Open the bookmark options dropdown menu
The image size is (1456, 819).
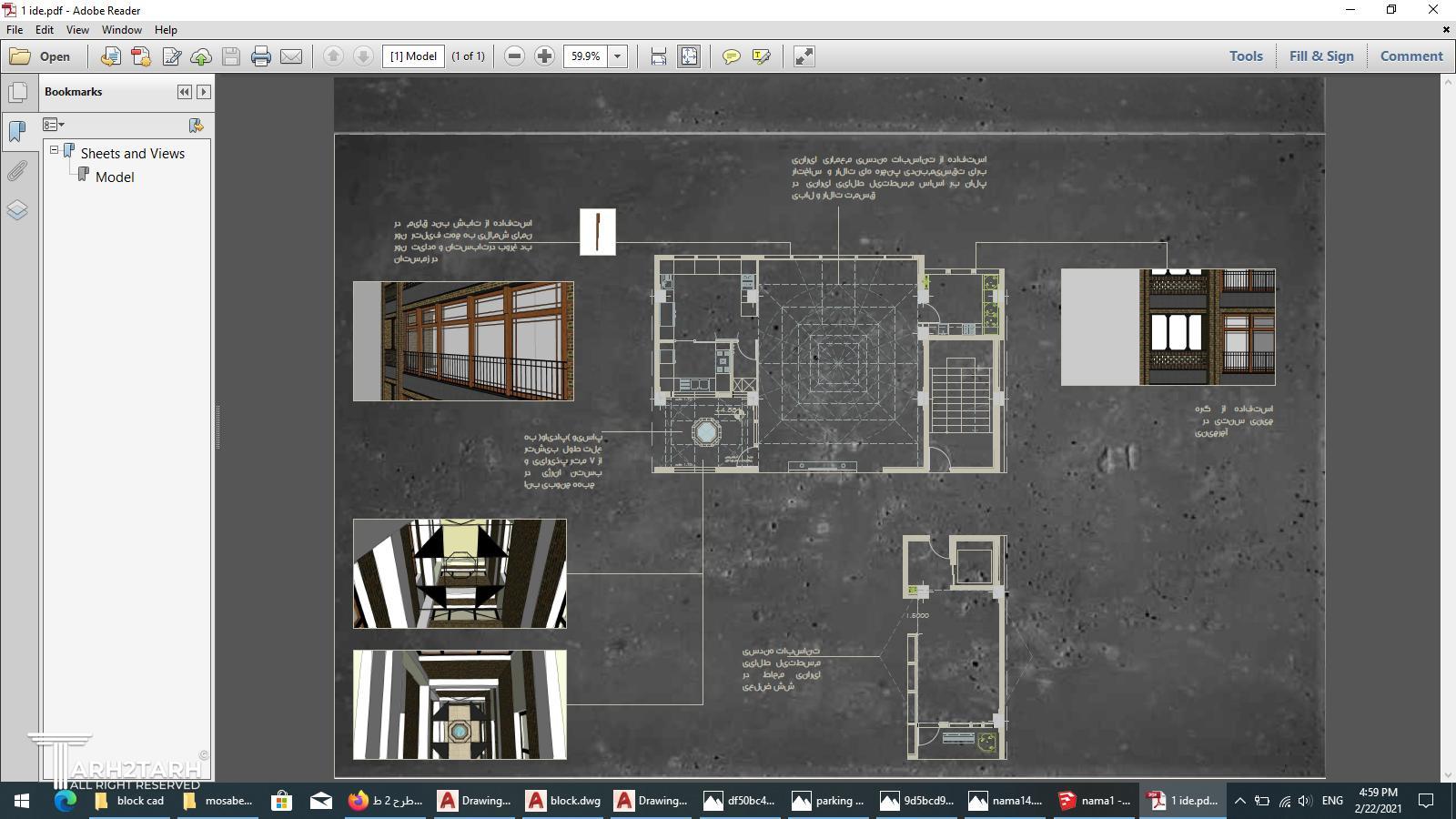pos(54,125)
